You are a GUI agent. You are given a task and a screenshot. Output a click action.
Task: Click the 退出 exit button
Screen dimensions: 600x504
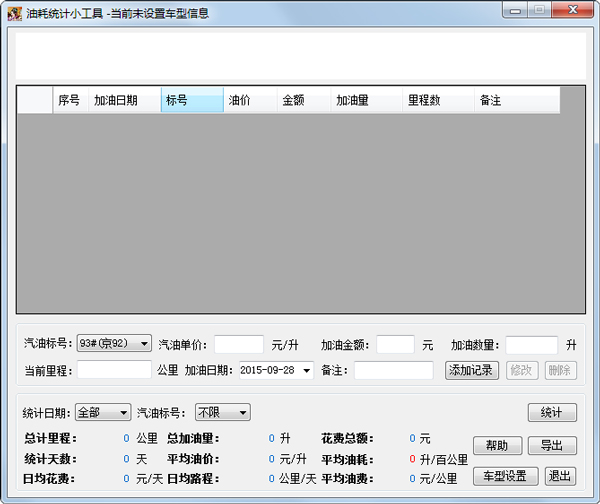pos(561,476)
